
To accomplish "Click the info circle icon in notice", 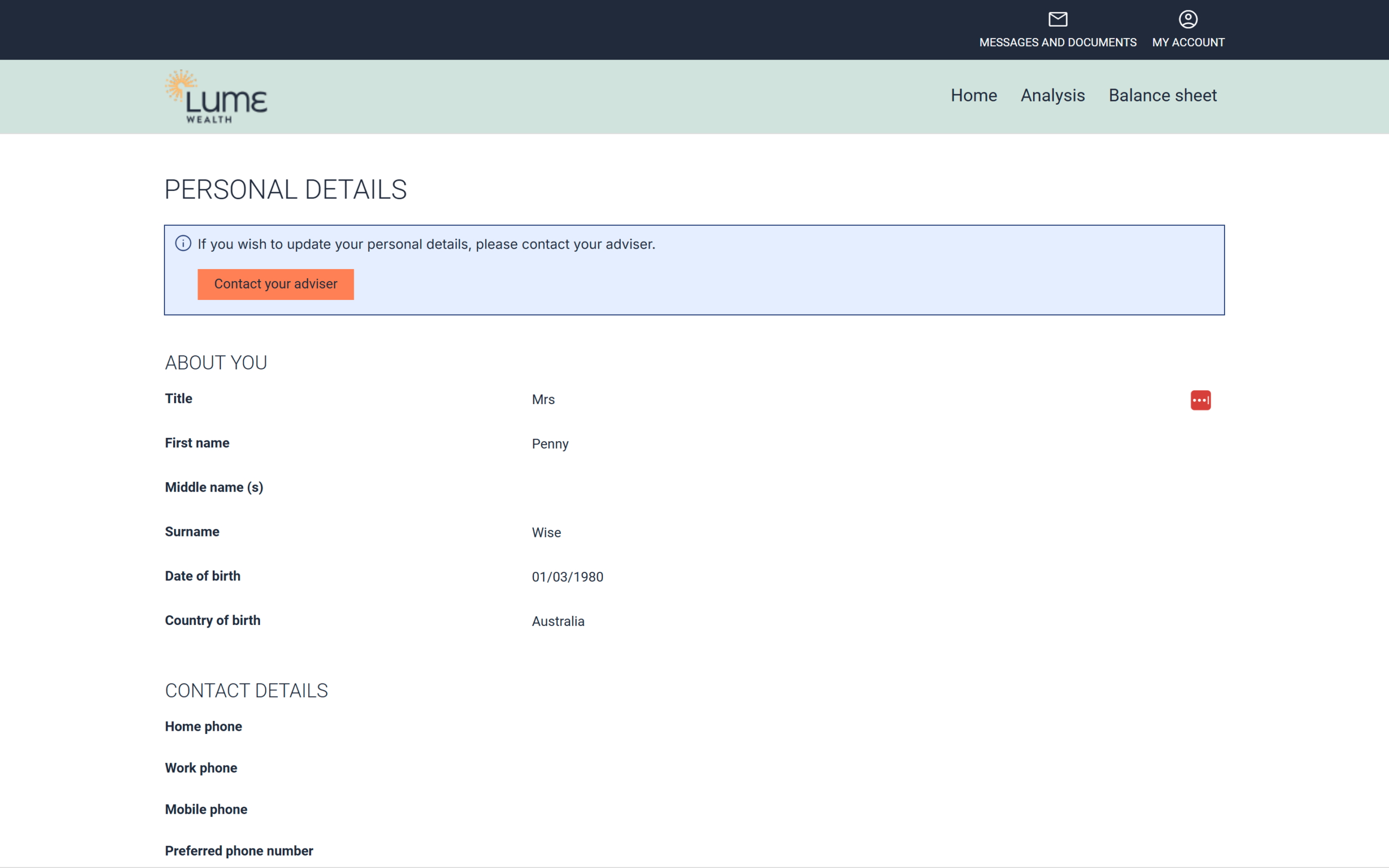I will click(x=183, y=244).
